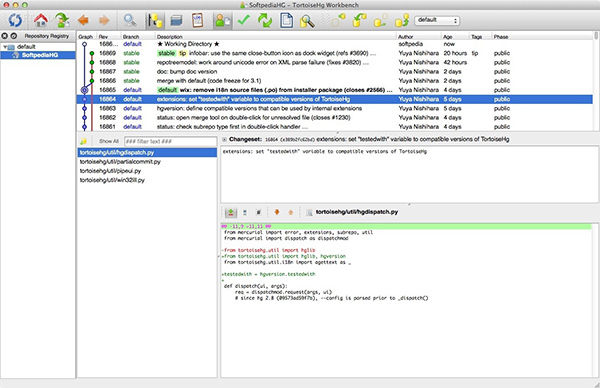This screenshot has width=600, height=388.
Task: Jump to next diff orange down arrow
Action: coord(277,212)
